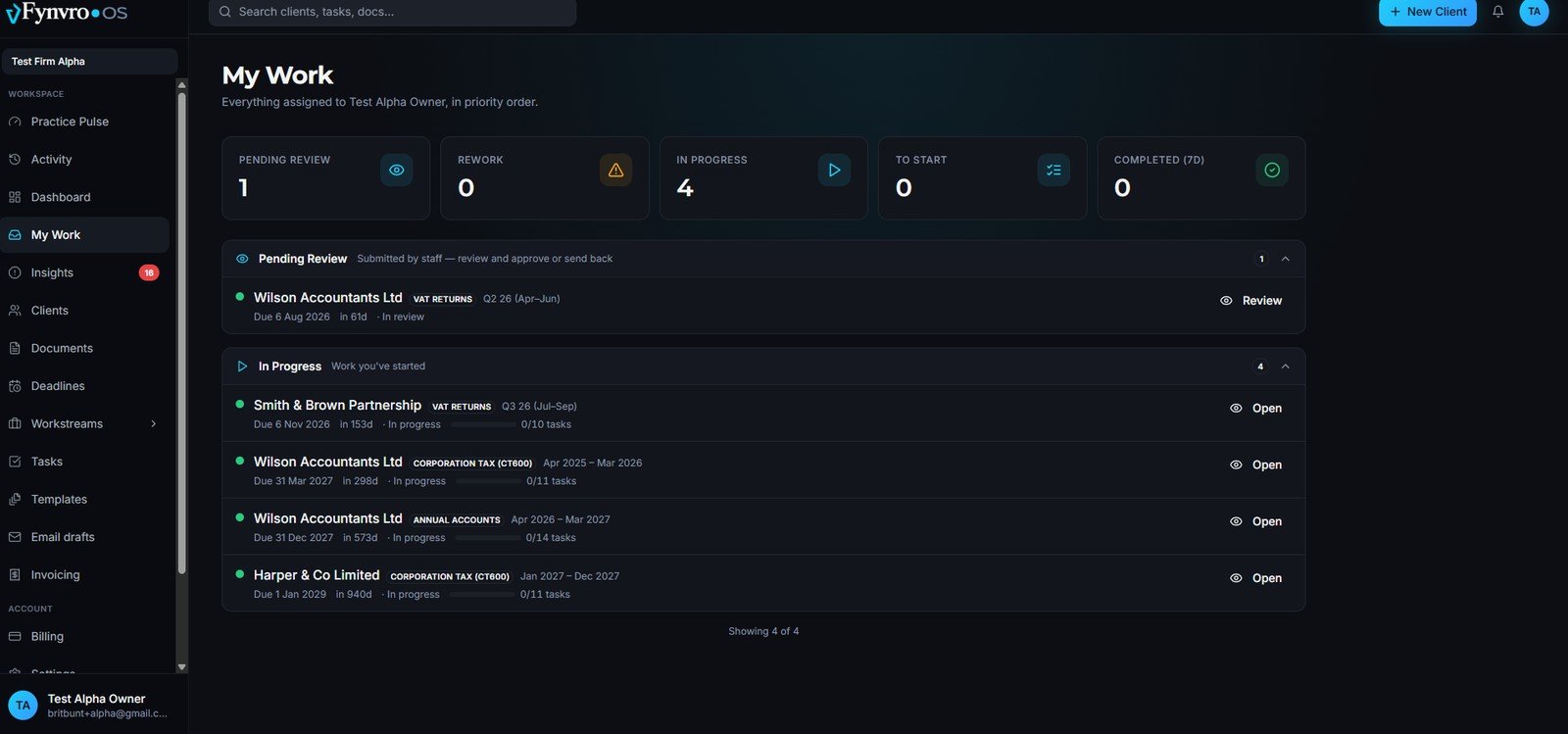Viewport: 1568px width, 734px height.
Task: Click the "Showing 4 of 4" text
Action: click(763, 631)
